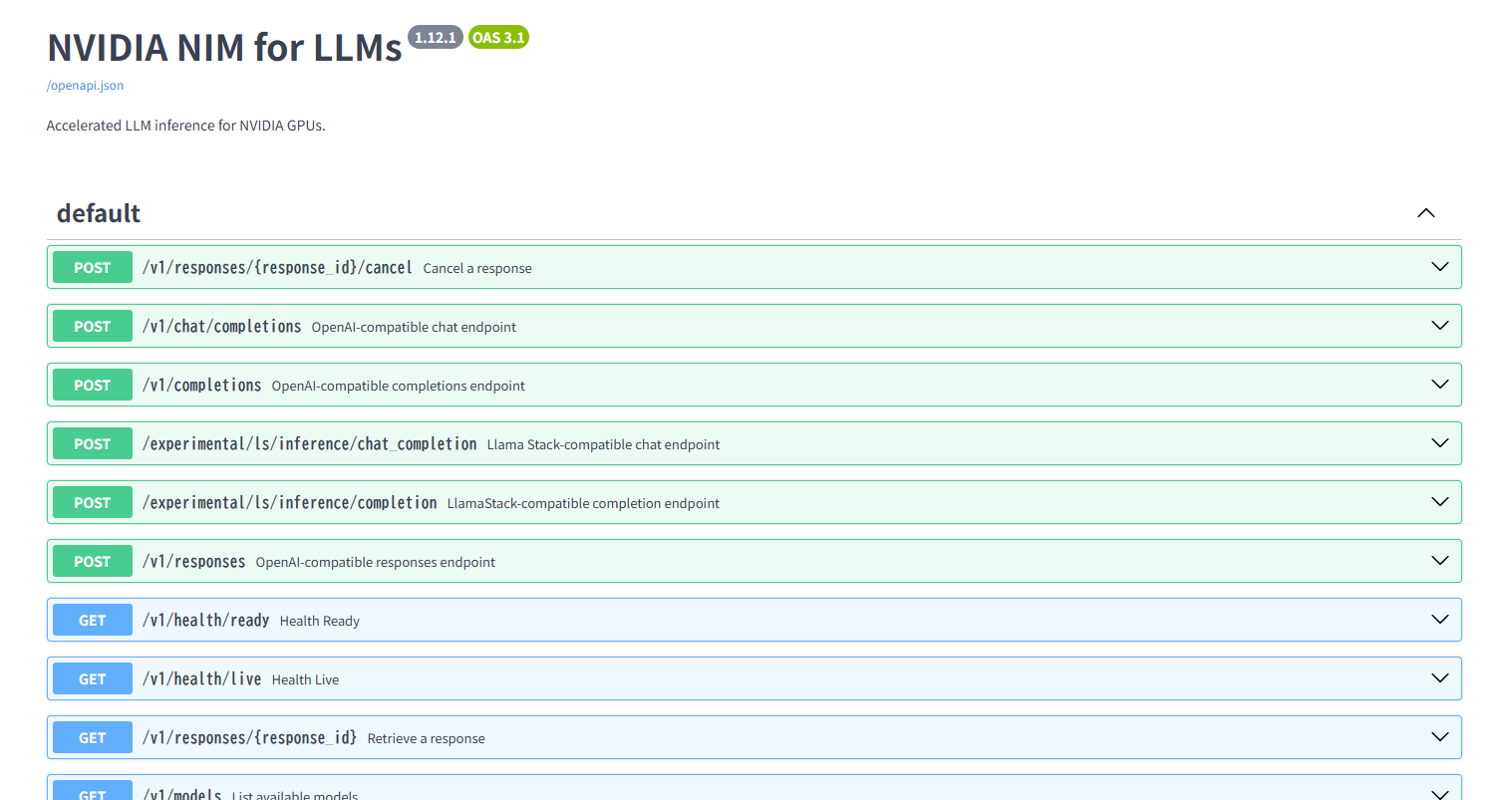1512x800 pixels.
Task: Click POST badge for /v1/responses endpoint
Action: coord(93,561)
